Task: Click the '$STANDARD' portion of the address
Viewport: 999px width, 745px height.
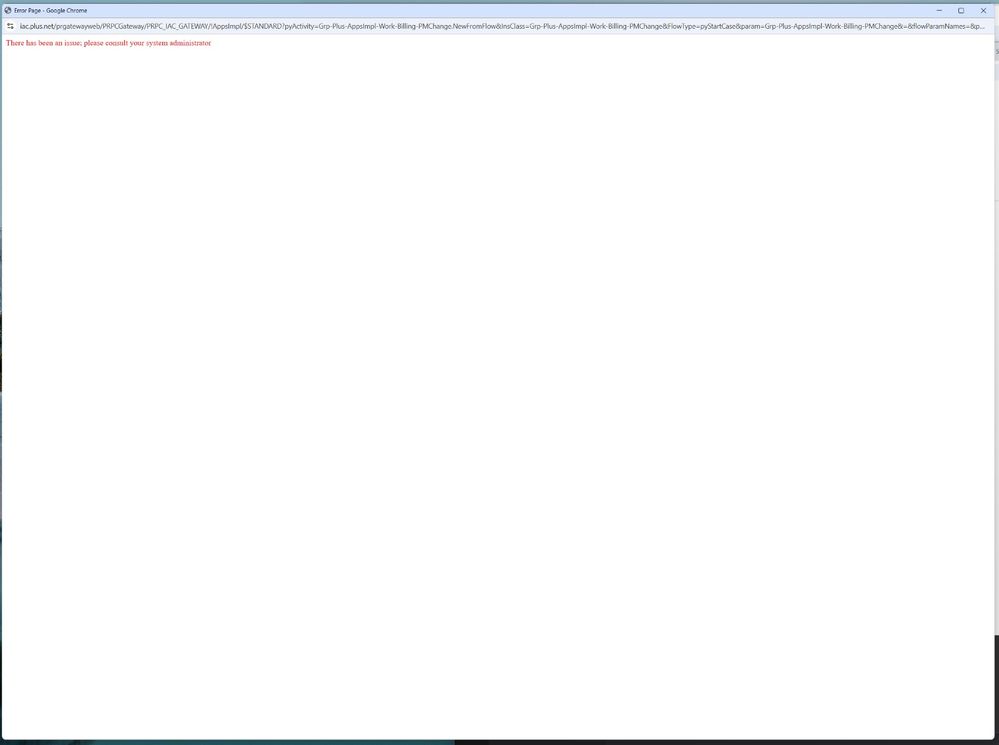Action: pos(262,26)
